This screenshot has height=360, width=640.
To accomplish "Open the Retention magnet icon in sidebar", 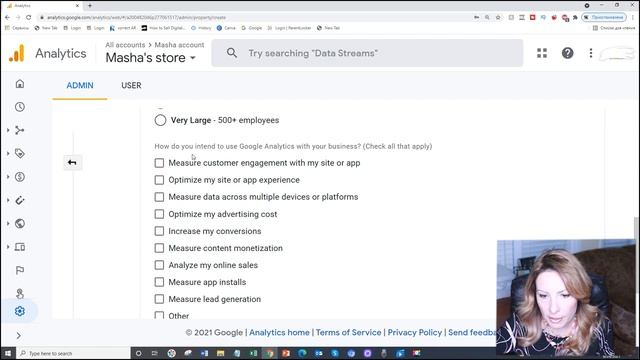I will pyautogui.click(x=20, y=200).
